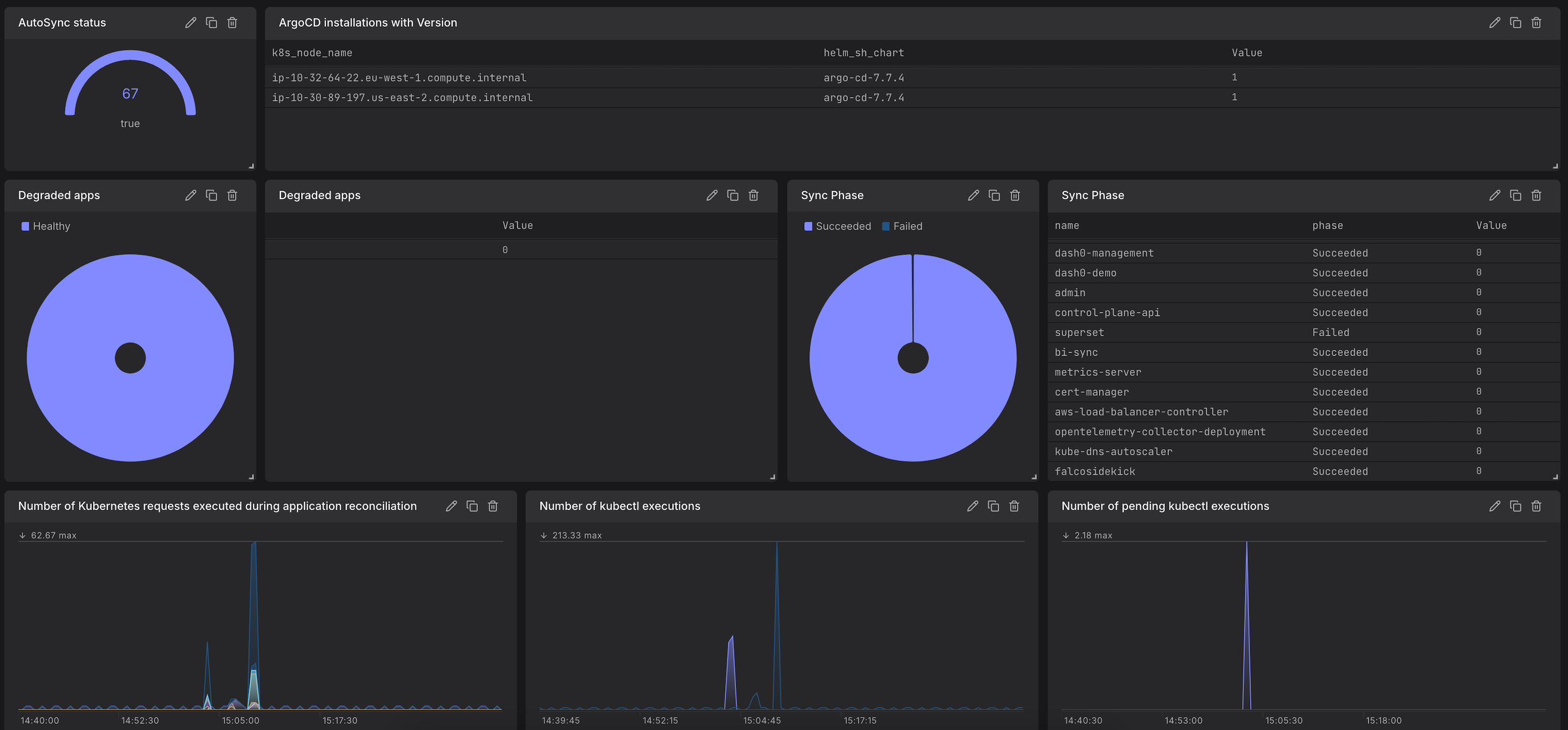1568x730 pixels.
Task: Select the falcosidekick row name
Action: coord(1094,471)
